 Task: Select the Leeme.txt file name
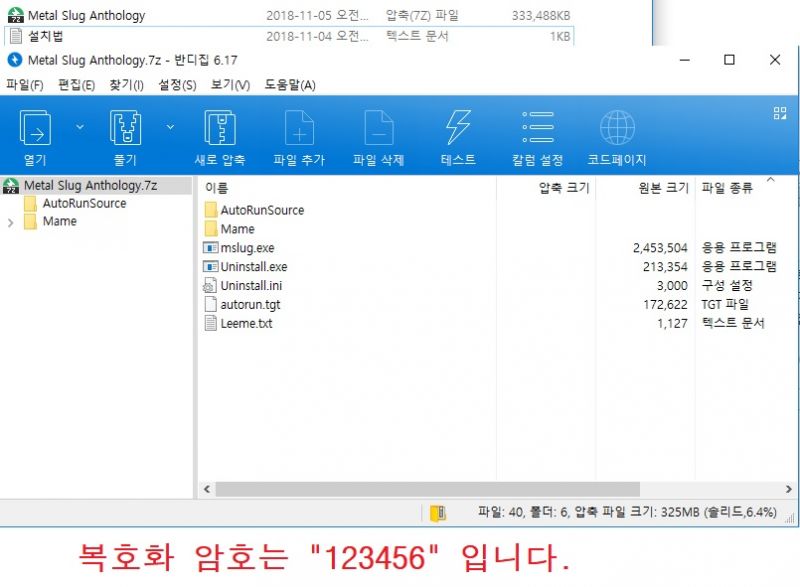pos(246,323)
